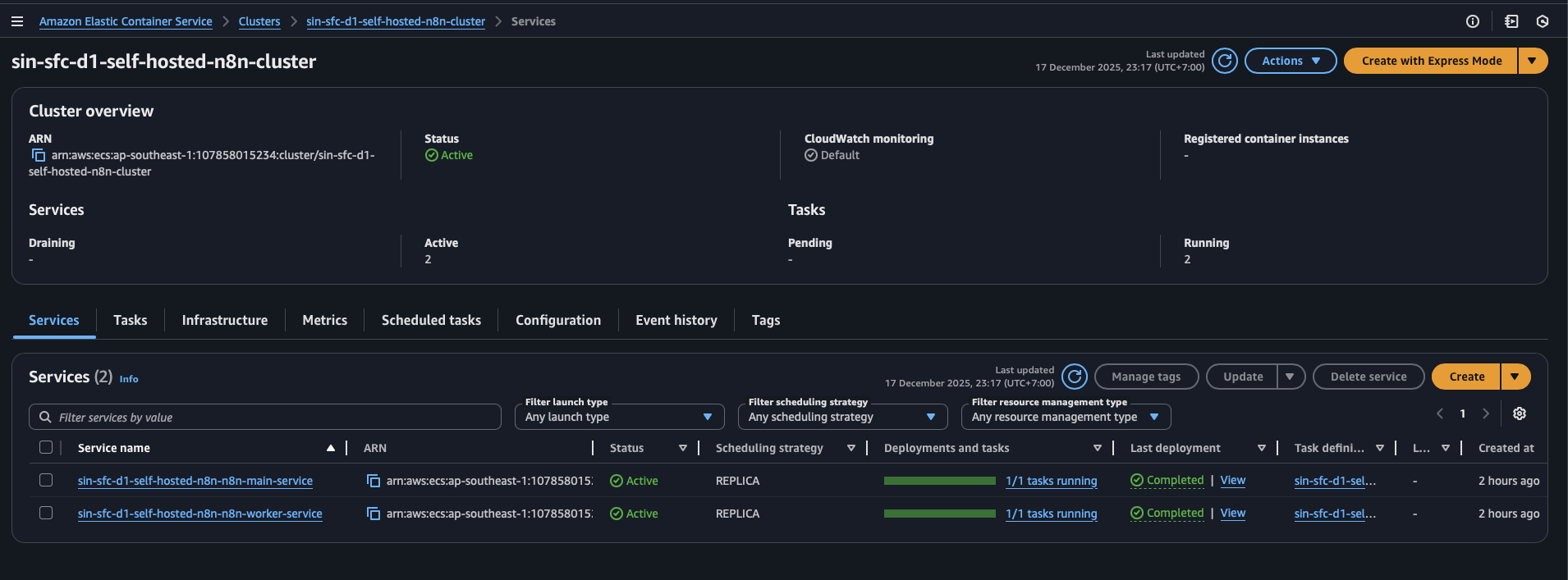Screen dimensions: 1568x580
Task: Sort by Last deployment column arrow
Action: coord(1262,448)
